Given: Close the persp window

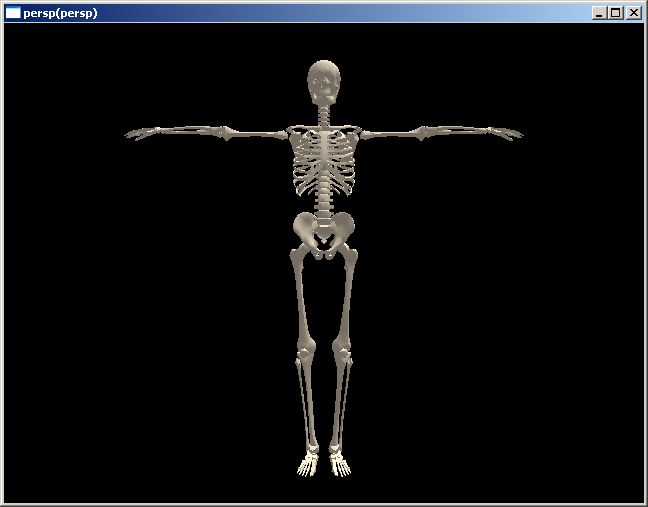Looking at the screenshot, I should tap(634, 13).
